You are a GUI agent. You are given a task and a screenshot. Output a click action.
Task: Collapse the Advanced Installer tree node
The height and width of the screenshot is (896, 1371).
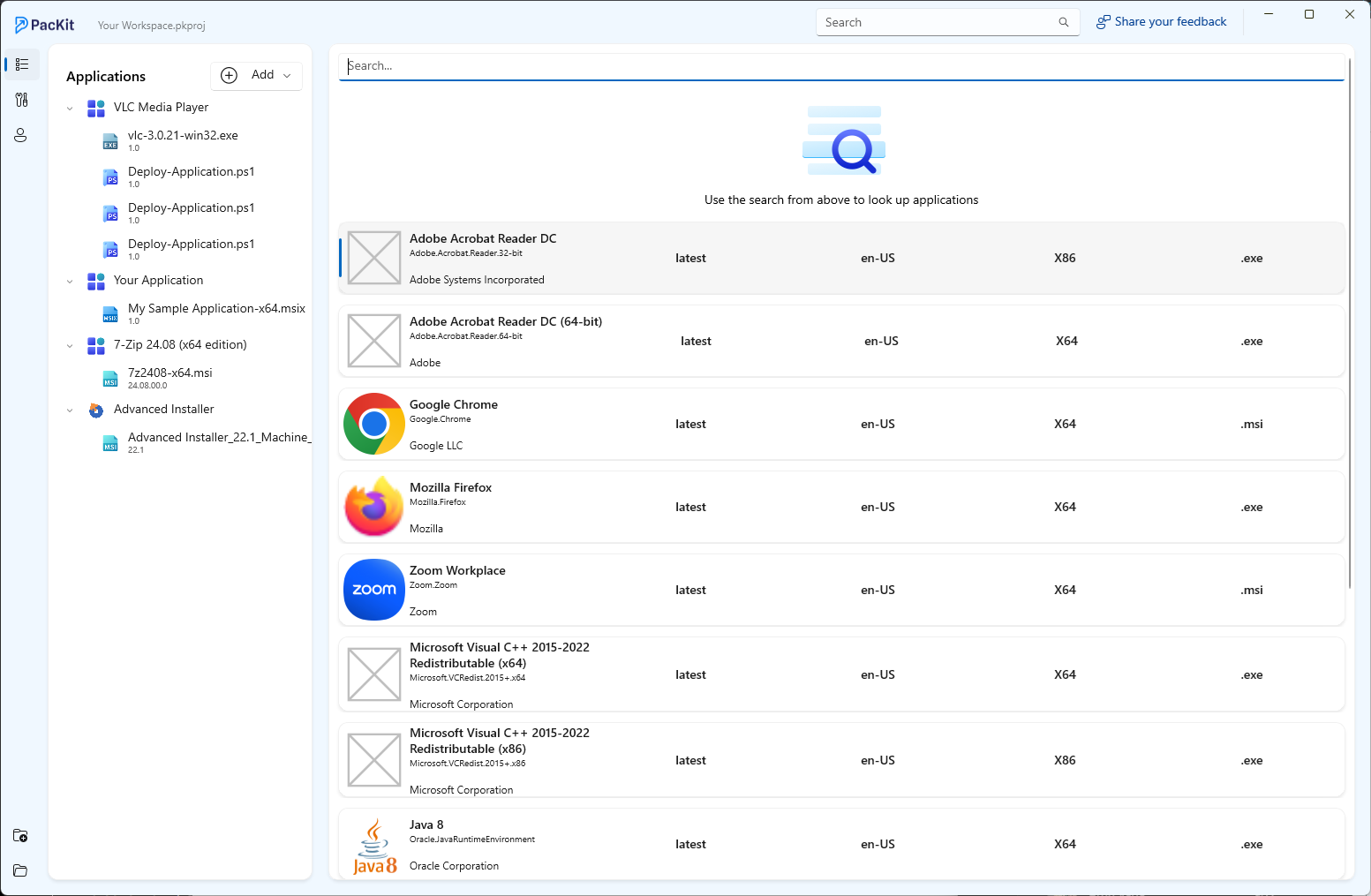[70, 410]
